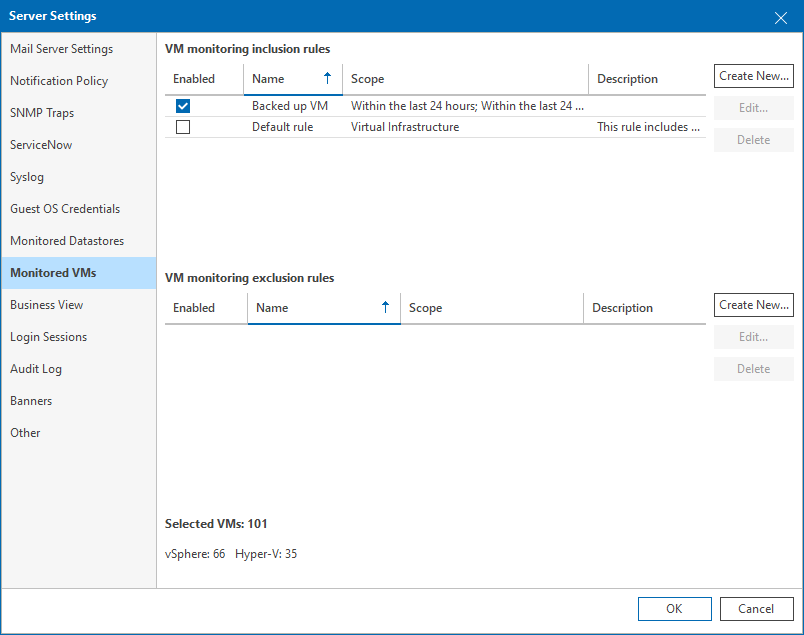Viewport: 804px width, 635px height.
Task: Open the Audit Log page
Action: (36, 368)
